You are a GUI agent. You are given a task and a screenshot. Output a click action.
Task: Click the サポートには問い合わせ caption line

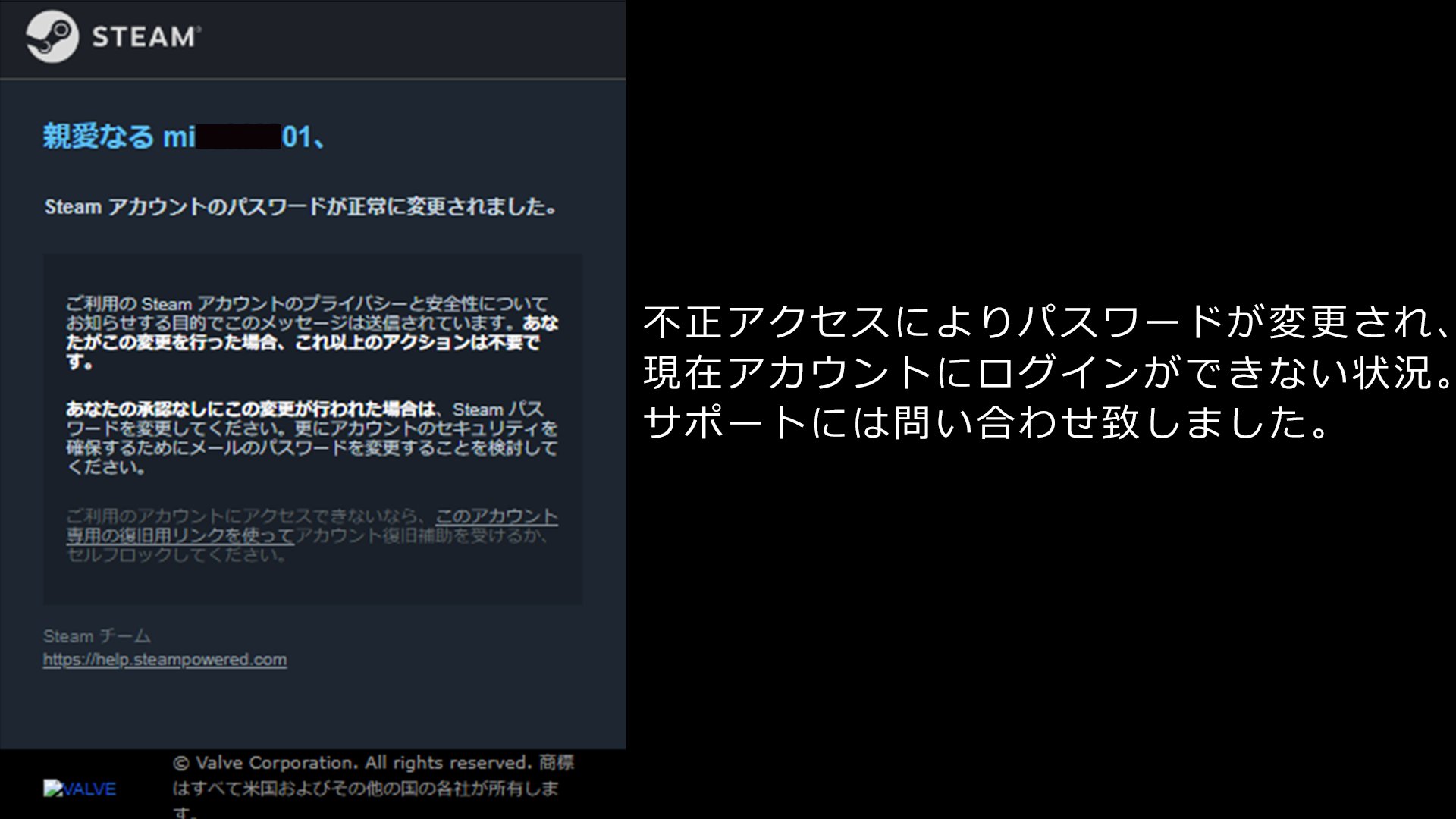point(986,422)
